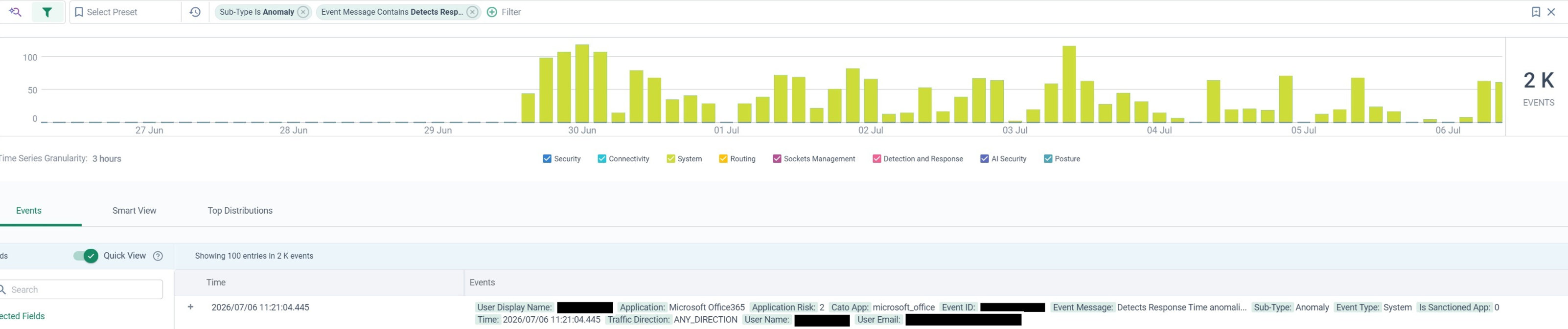This screenshot has width=1568, height=329.
Task: Click the plus icon to add Filter
Action: pyautogui.click(x=492, y=12)
